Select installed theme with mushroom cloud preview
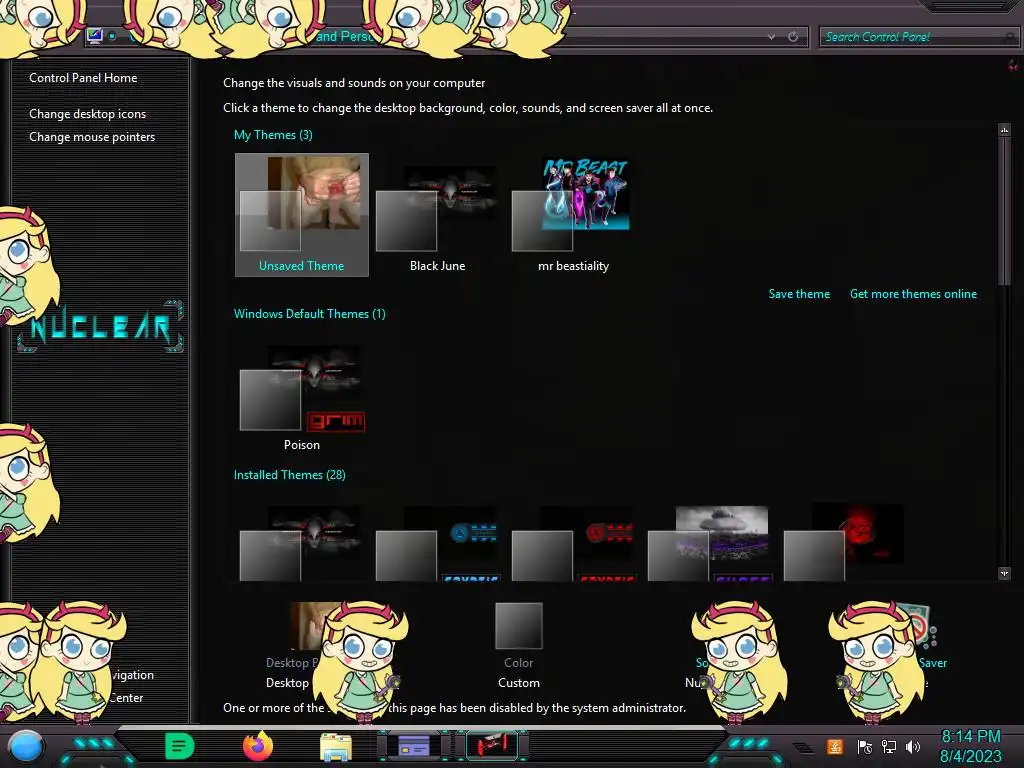This screenshot has height=768, width=1024. [x=709, y=543]
